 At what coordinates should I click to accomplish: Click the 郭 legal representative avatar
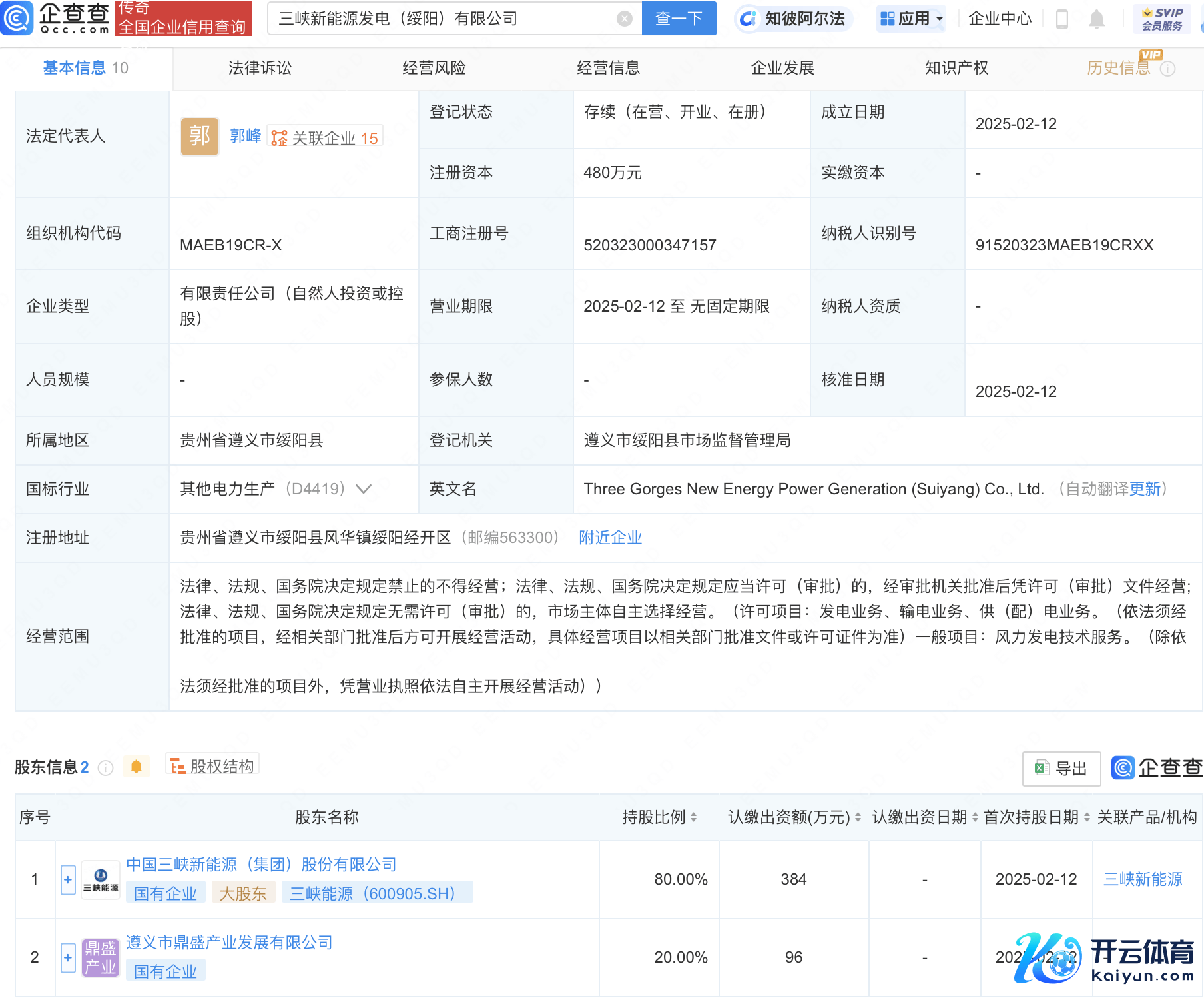click(x=199, y=137)
